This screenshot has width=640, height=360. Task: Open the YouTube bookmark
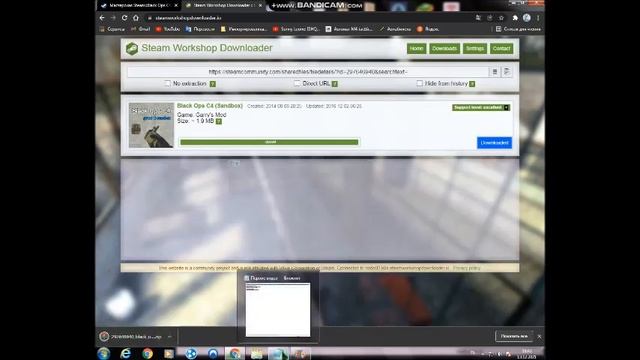[168, 29]
